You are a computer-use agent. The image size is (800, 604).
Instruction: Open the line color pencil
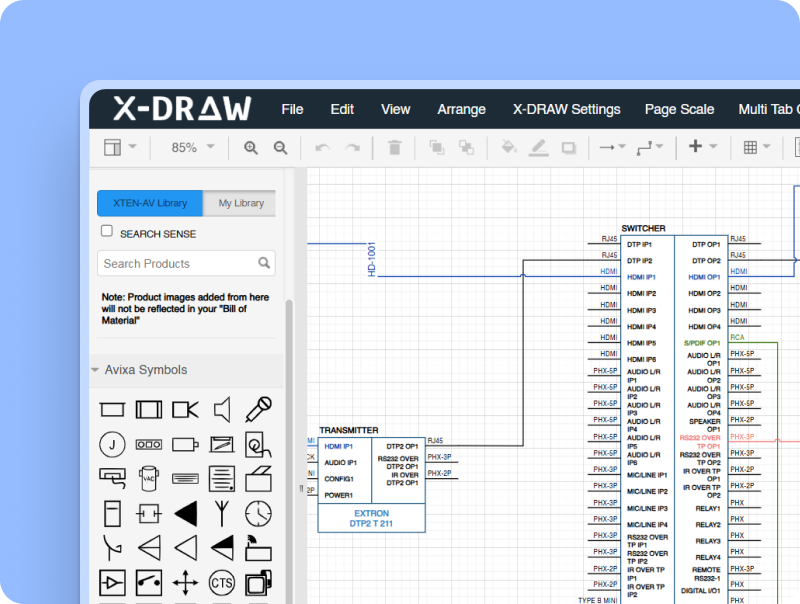click(538, 147)
